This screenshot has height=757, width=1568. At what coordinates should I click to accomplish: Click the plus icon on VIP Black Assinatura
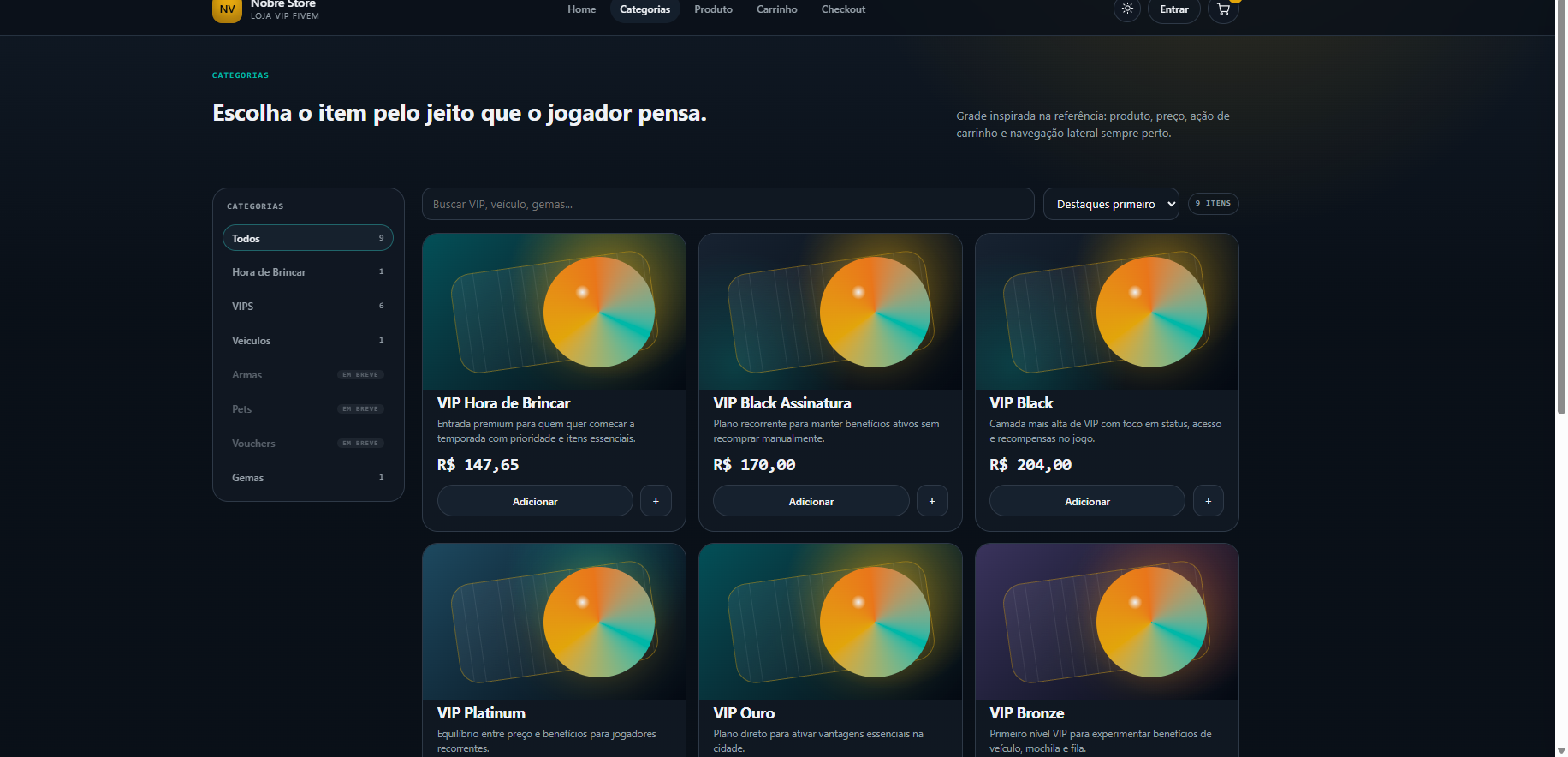point(932,501)
